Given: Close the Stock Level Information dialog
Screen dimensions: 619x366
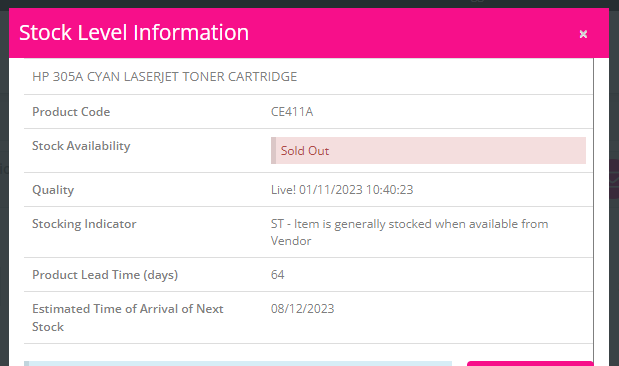Looking at the screenshot, I should click(x=583, y=34).
